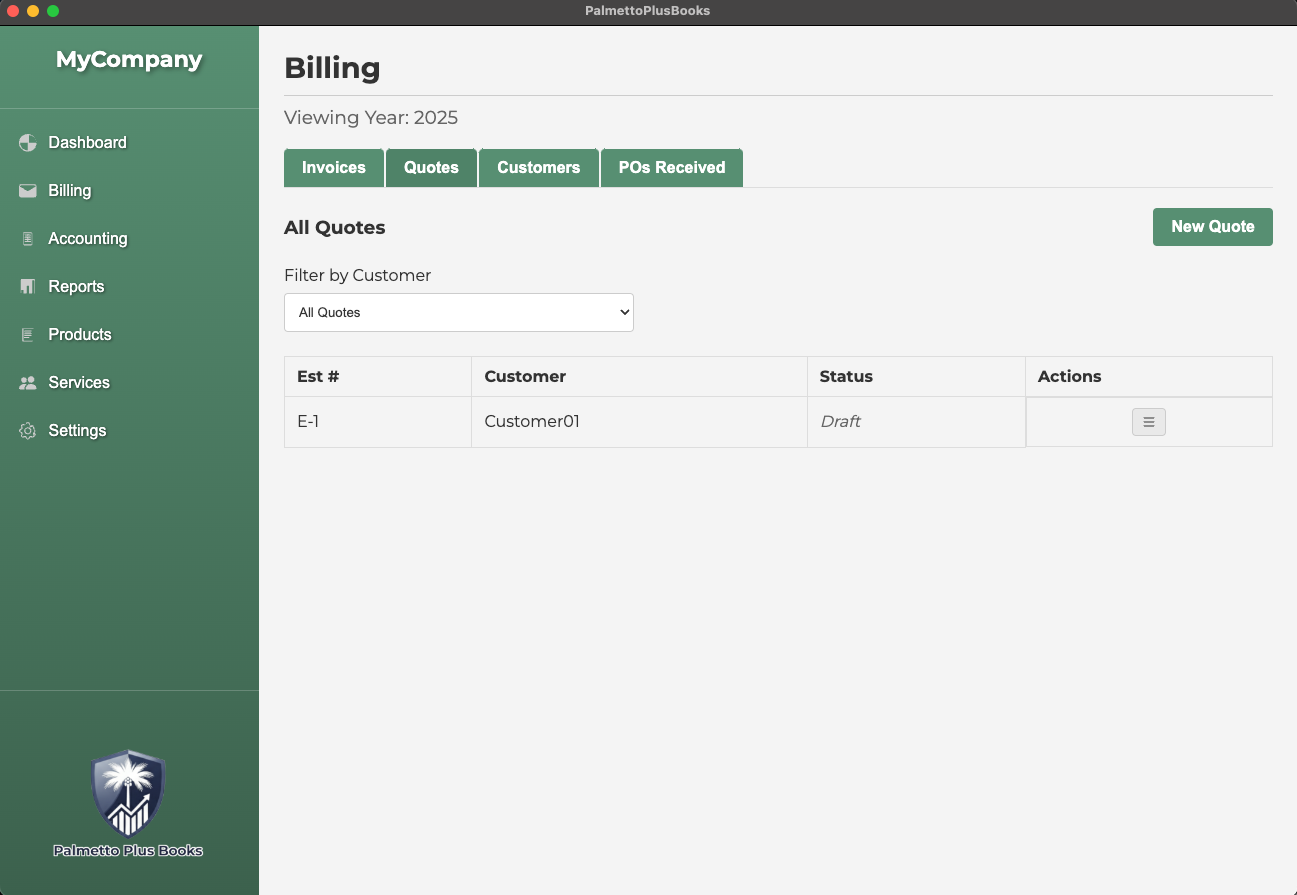This screenshot has width=1297, height=895.
Task: Click the Accounting ledger icon
Action: (x=28, y=239)
